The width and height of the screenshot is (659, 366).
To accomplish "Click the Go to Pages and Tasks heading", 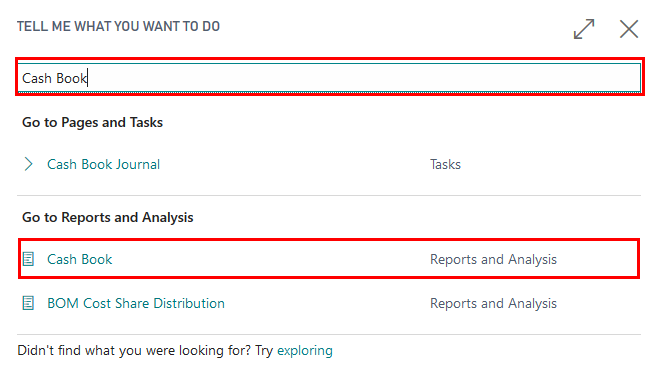I will [92, 122].
